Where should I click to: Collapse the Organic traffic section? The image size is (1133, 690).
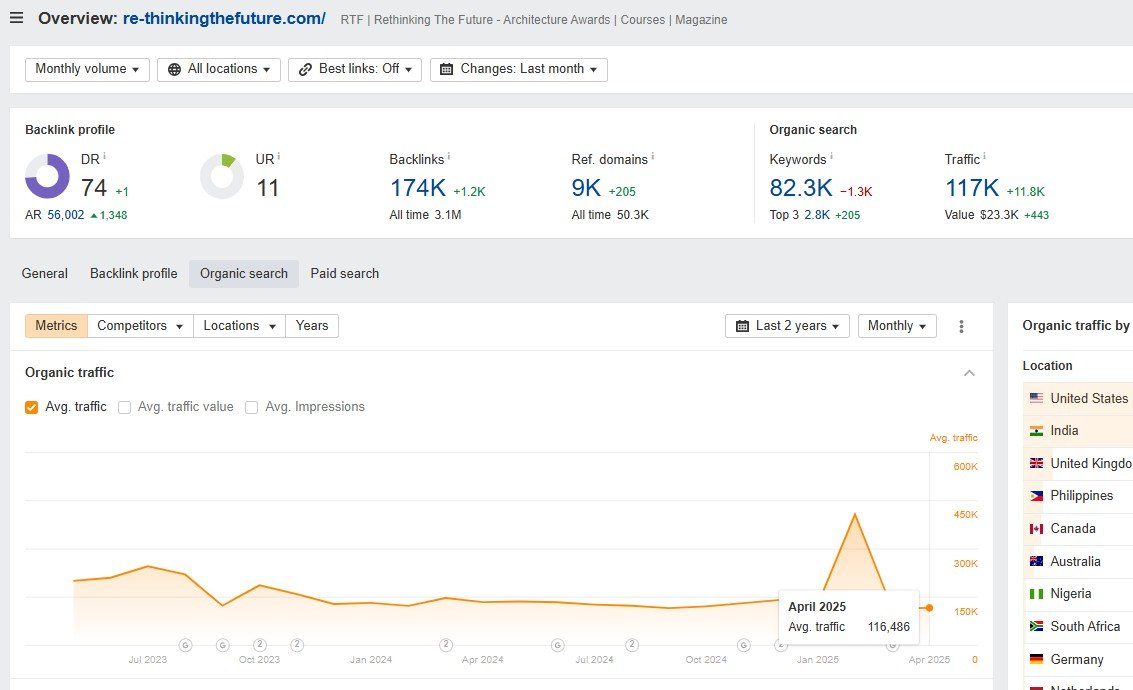pos(969,373)
